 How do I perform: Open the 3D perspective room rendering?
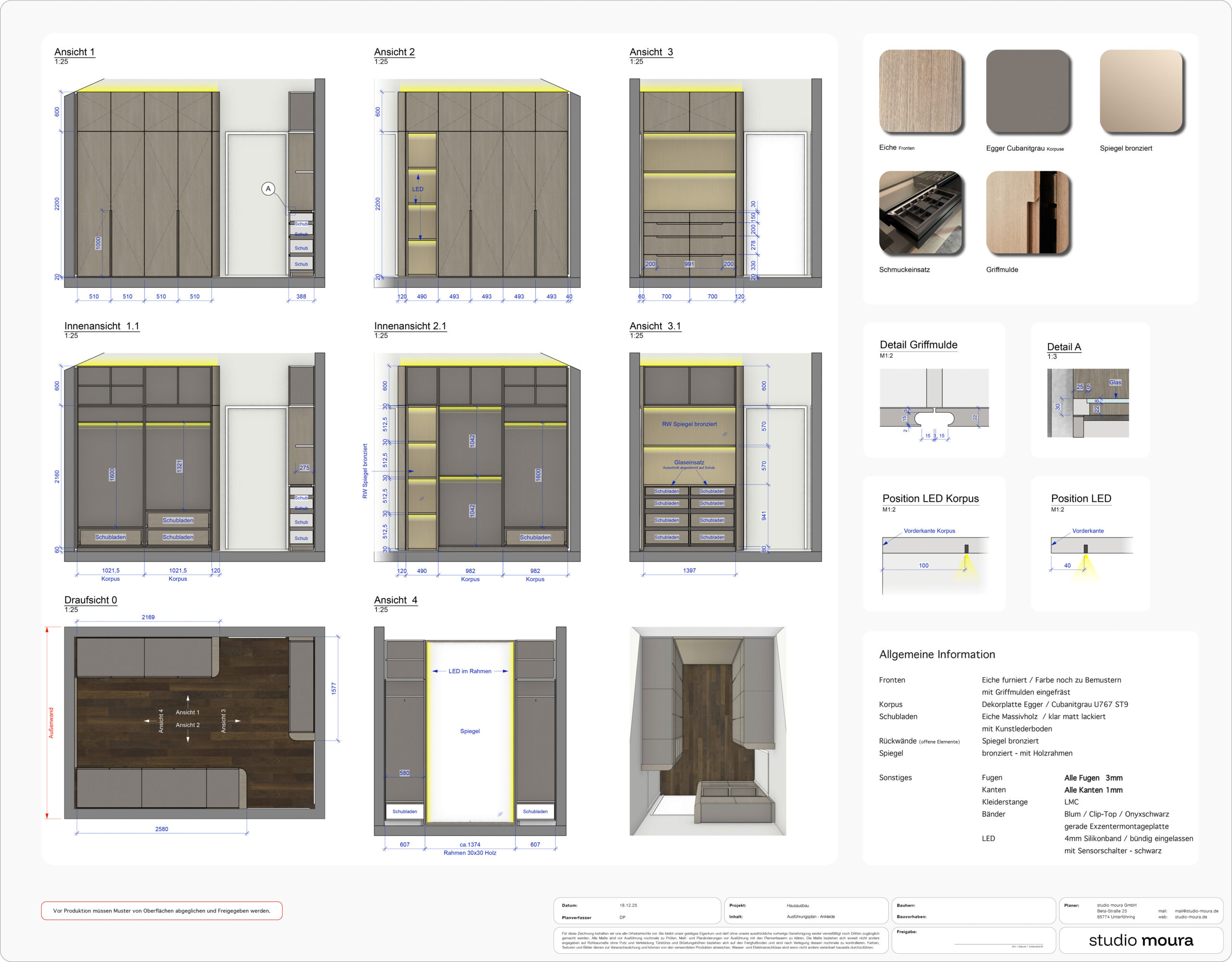click(x=707, y=731)
